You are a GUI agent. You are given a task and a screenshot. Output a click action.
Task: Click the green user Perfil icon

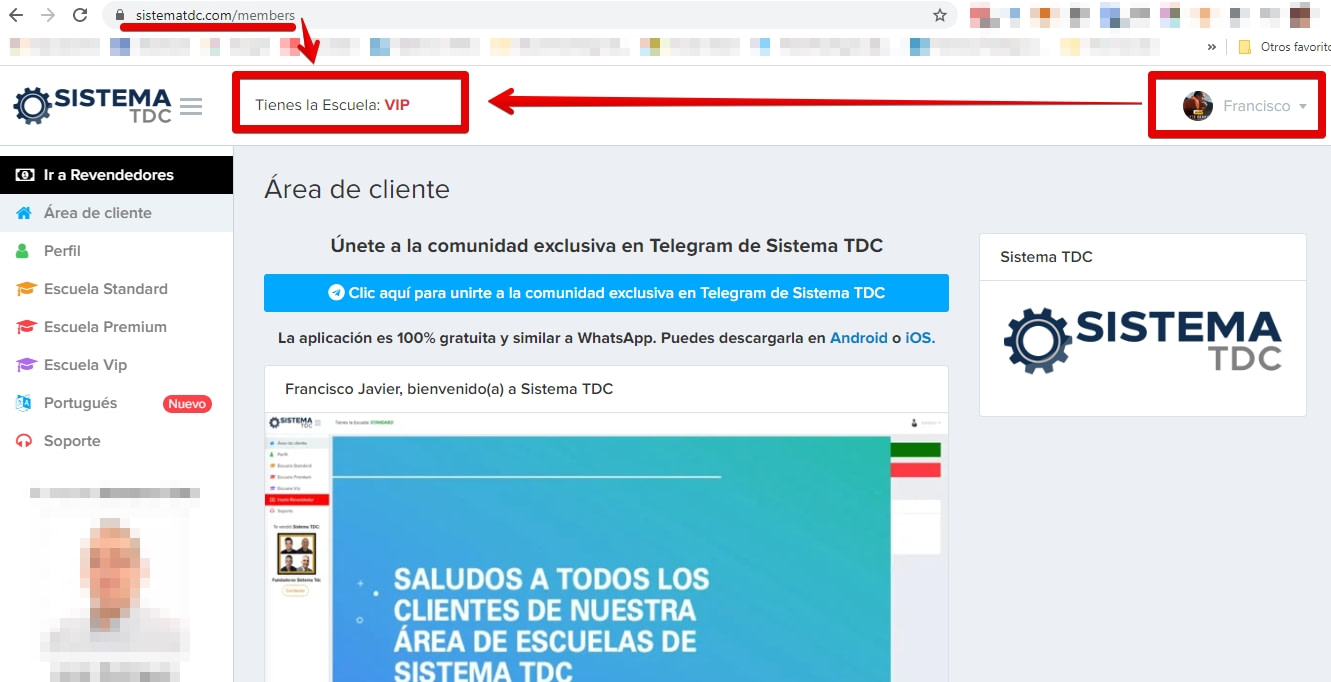tap(24, 251)
